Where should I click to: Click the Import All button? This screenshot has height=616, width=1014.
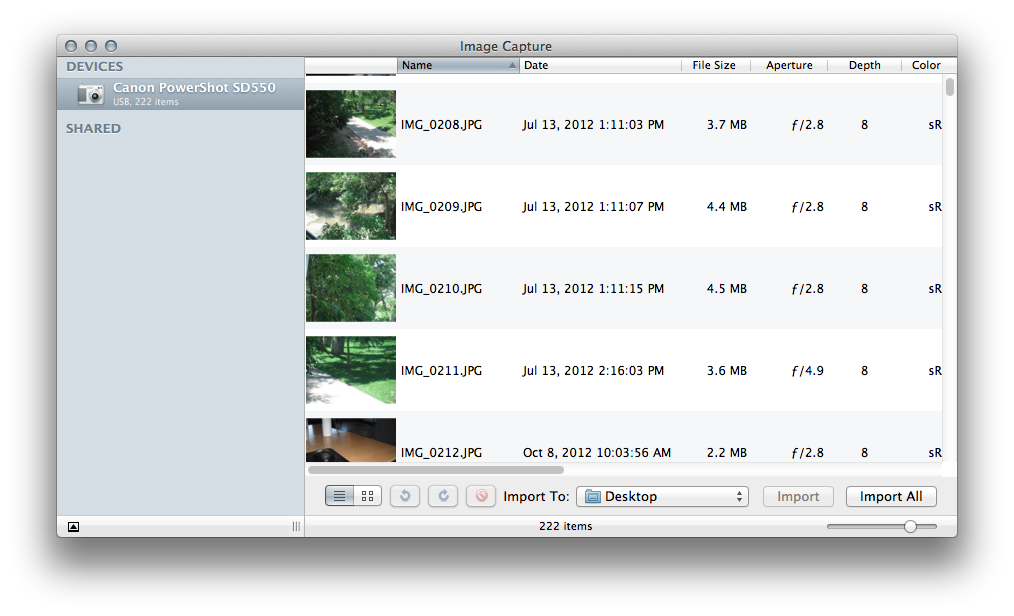891,496
